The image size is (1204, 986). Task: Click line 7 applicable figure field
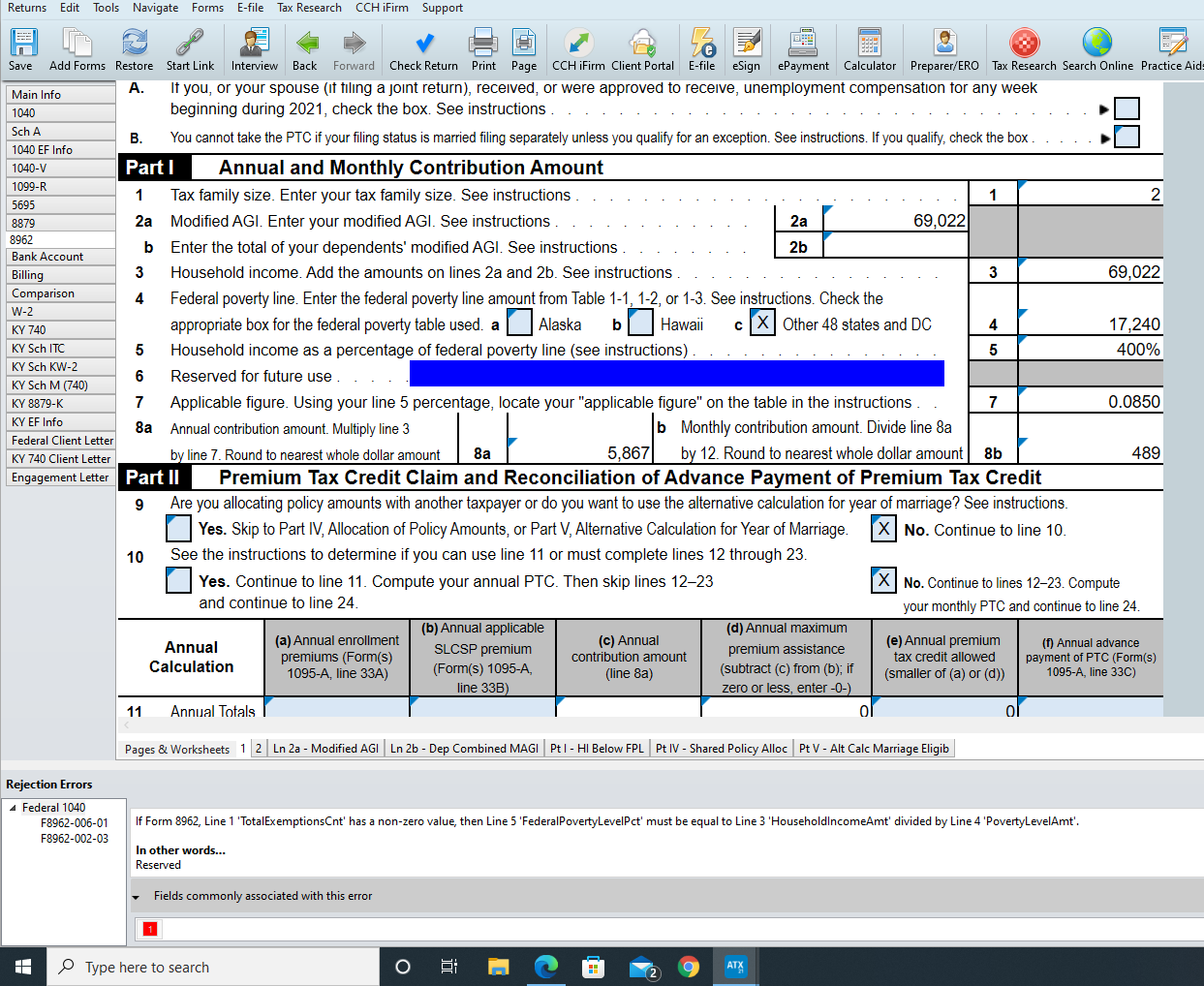pos(1090,401)
